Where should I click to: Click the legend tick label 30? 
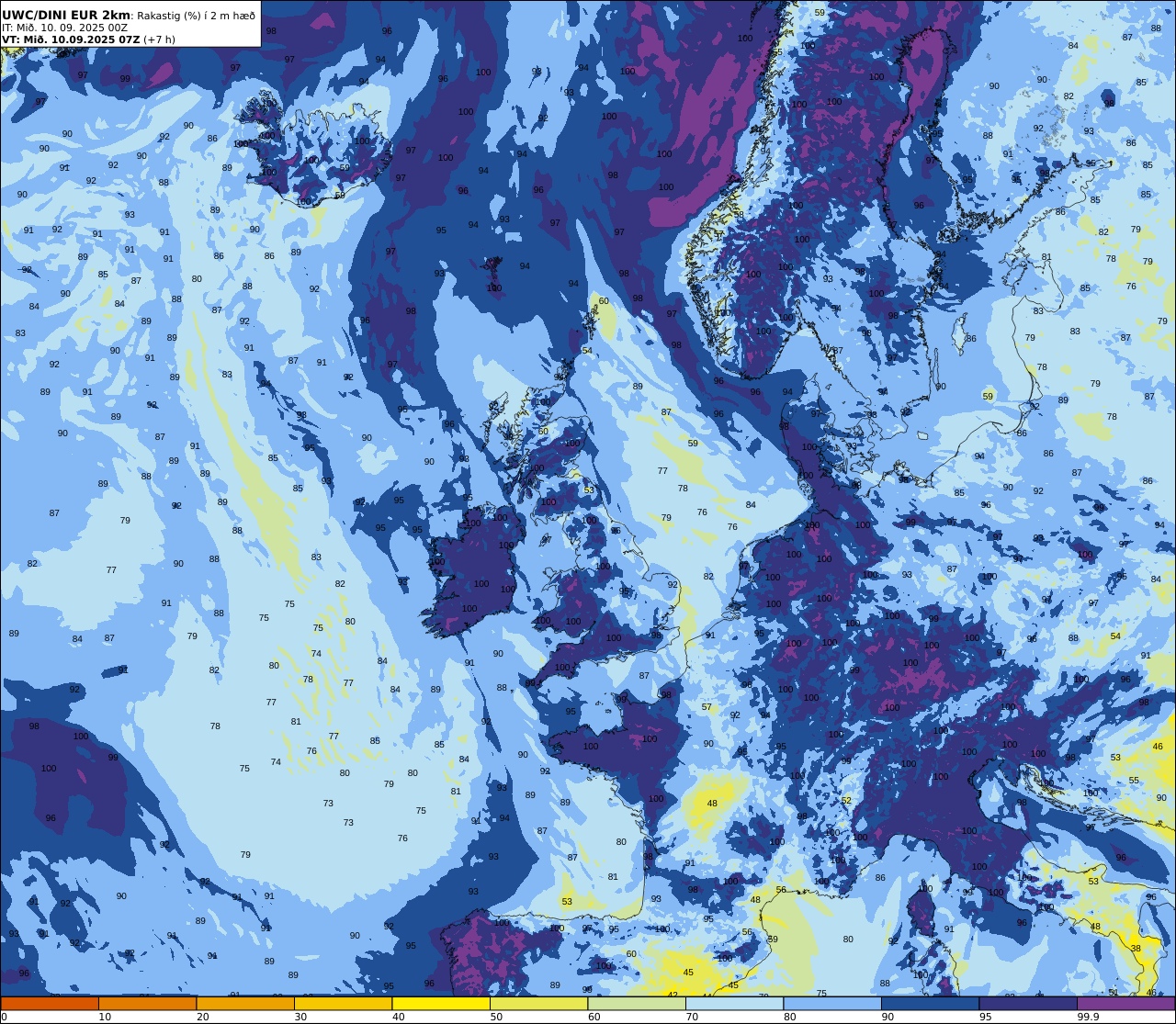pyautogui.click(x=300, y=1017)
